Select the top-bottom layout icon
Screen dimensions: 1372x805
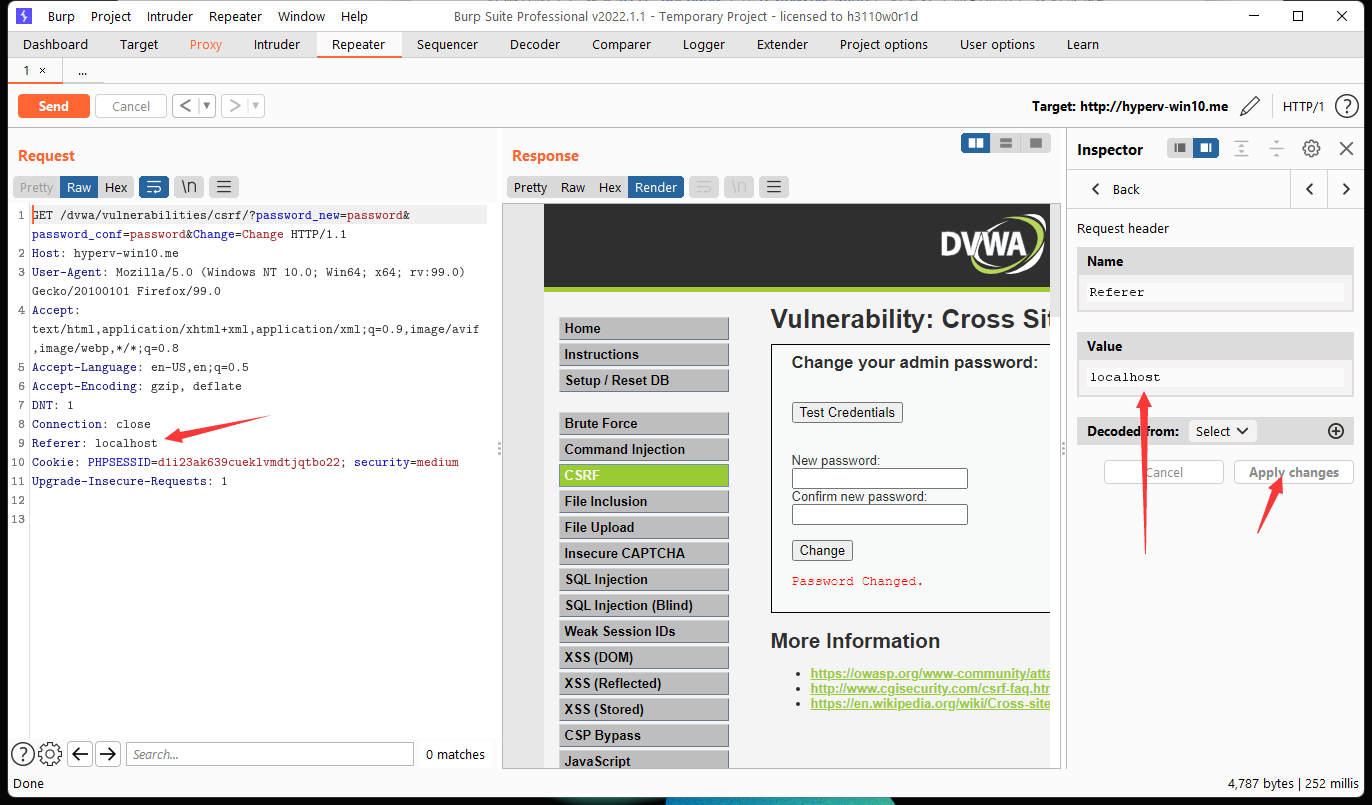(1006, 143)
